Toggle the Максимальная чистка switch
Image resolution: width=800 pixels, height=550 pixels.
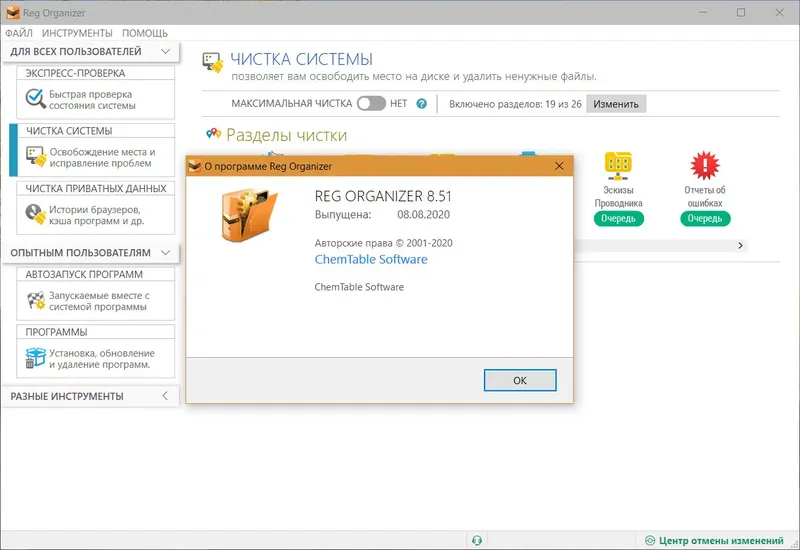371,104
